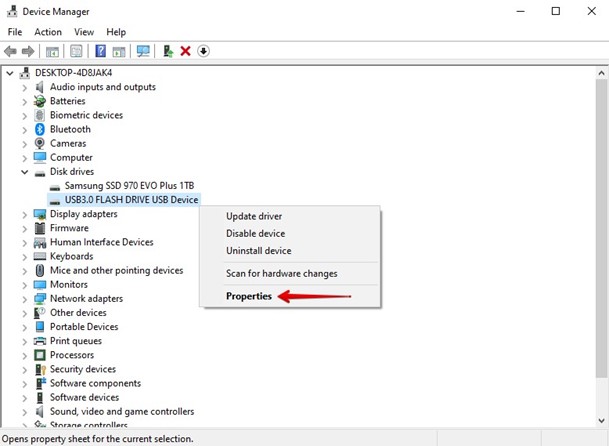Expand the Human Interface Devices node
Viewport: 609px width, 446px height.
coord(24,243)
